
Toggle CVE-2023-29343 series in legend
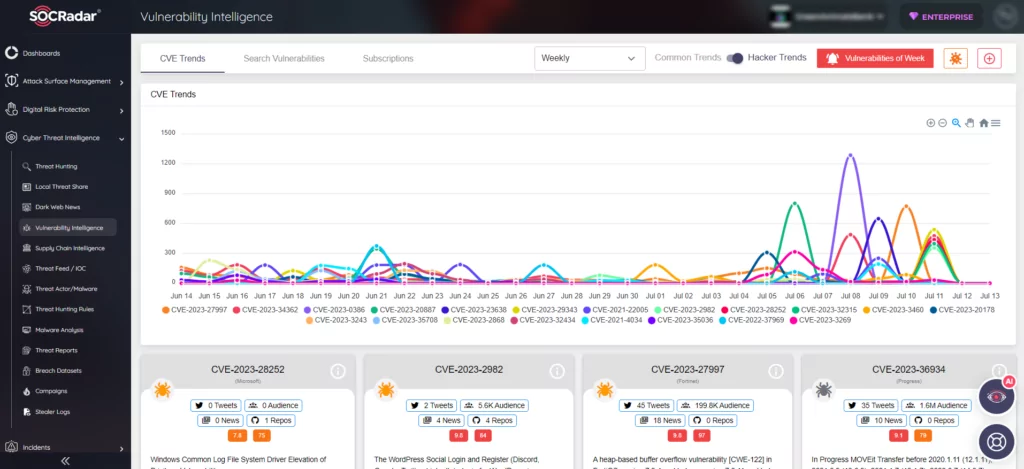544,310
